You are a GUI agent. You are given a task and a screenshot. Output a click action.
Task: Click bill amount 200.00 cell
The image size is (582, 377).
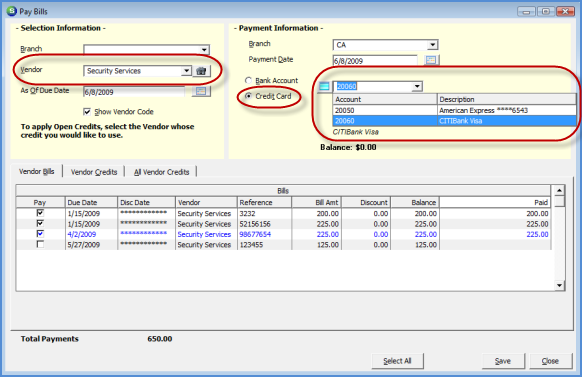pyautogui.click(x=317, y=213)
